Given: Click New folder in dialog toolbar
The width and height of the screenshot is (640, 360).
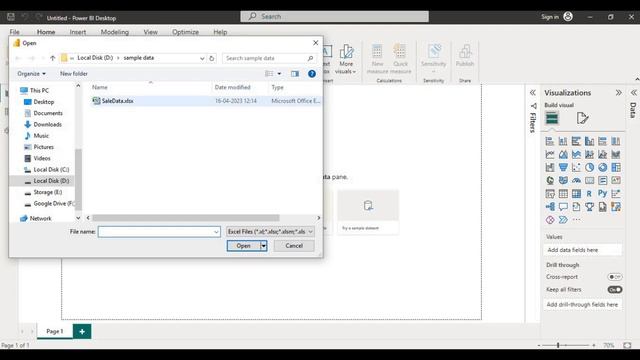Looking at the screenshot, I should click(x=74, y=73).
